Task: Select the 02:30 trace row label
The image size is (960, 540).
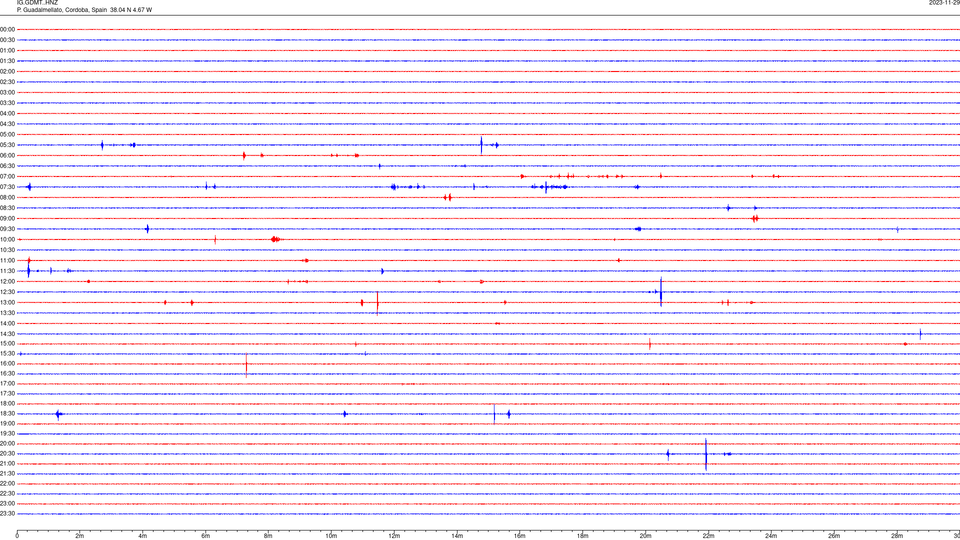Action: click(x=7, y=82)
